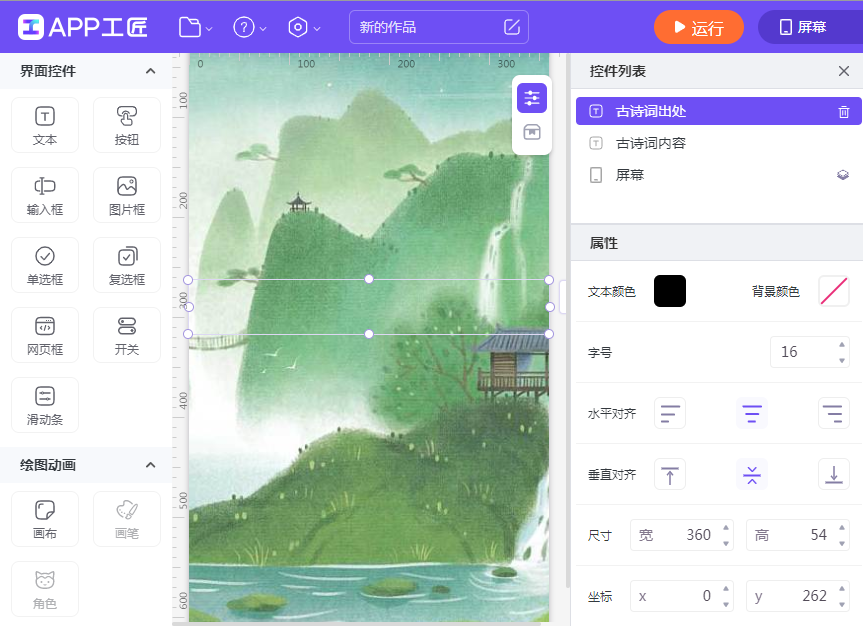Select the 角色 character widget
The height and width of the screenshot is (626, 863).
45,589
